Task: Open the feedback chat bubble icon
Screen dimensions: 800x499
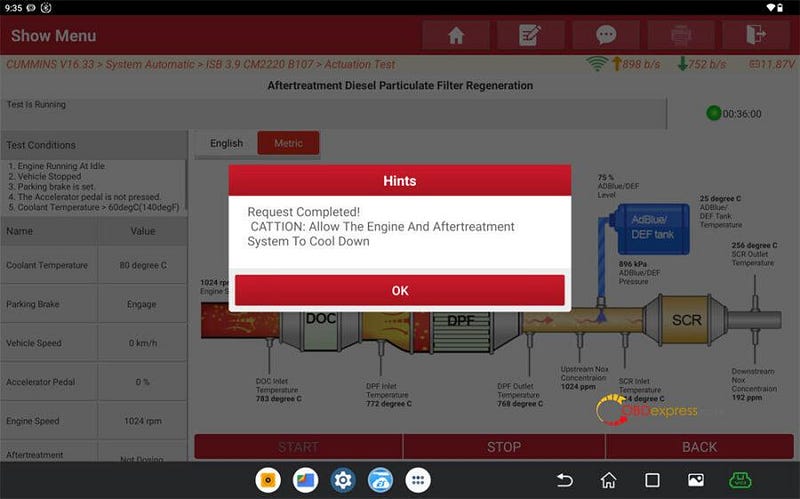Action: click(x=606, y=35)
